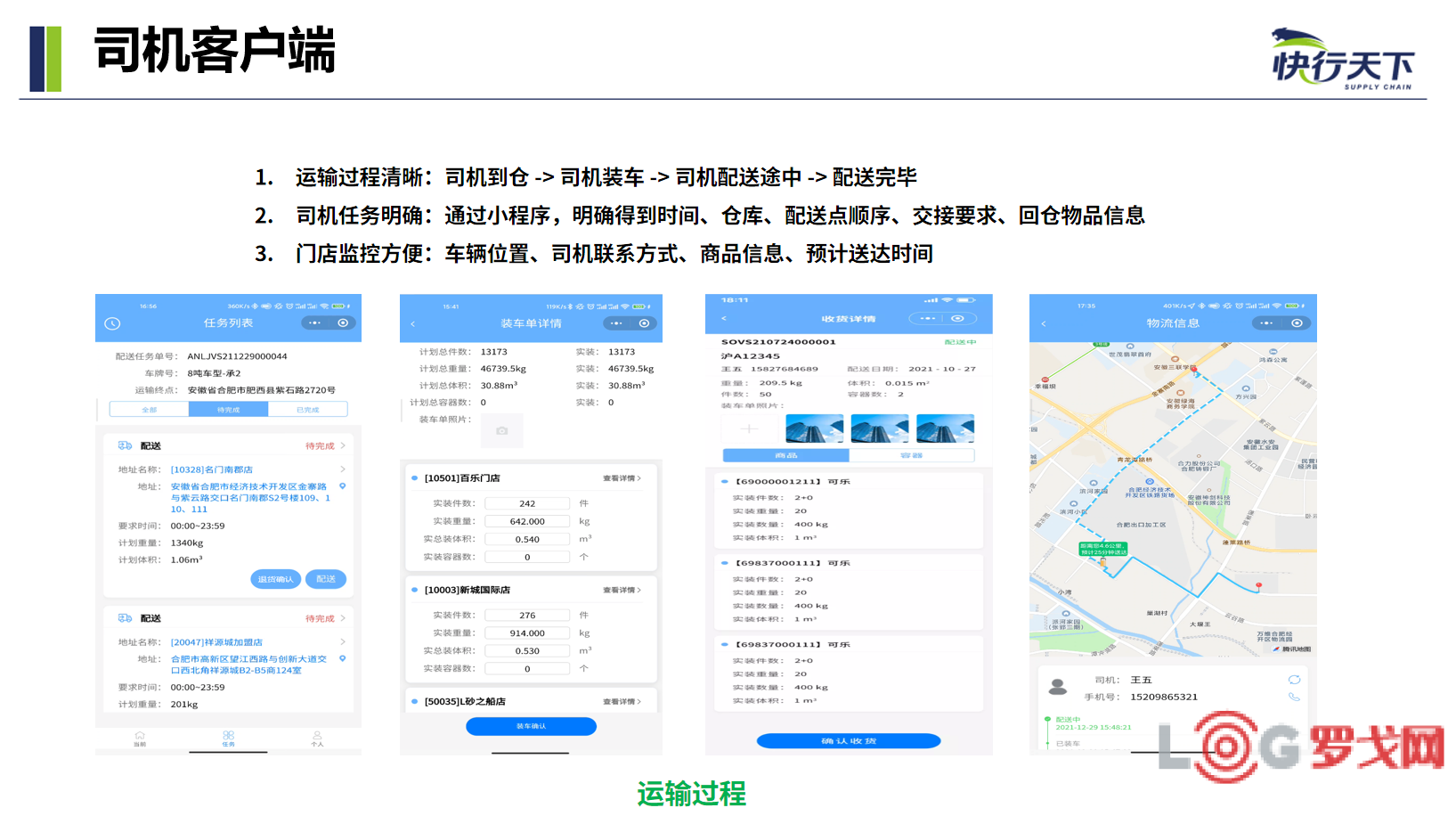
Task: Open the three-dot menu in 装车单详情 header
Action: (616, 323)
